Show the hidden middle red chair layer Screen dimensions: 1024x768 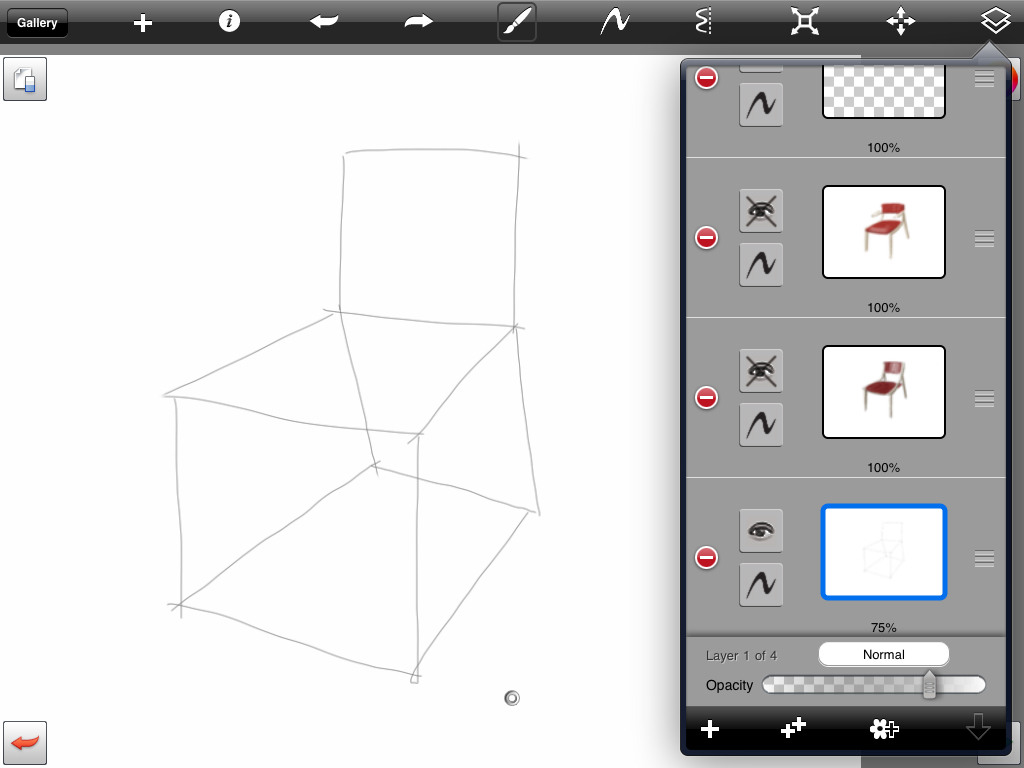pos(761,371)
